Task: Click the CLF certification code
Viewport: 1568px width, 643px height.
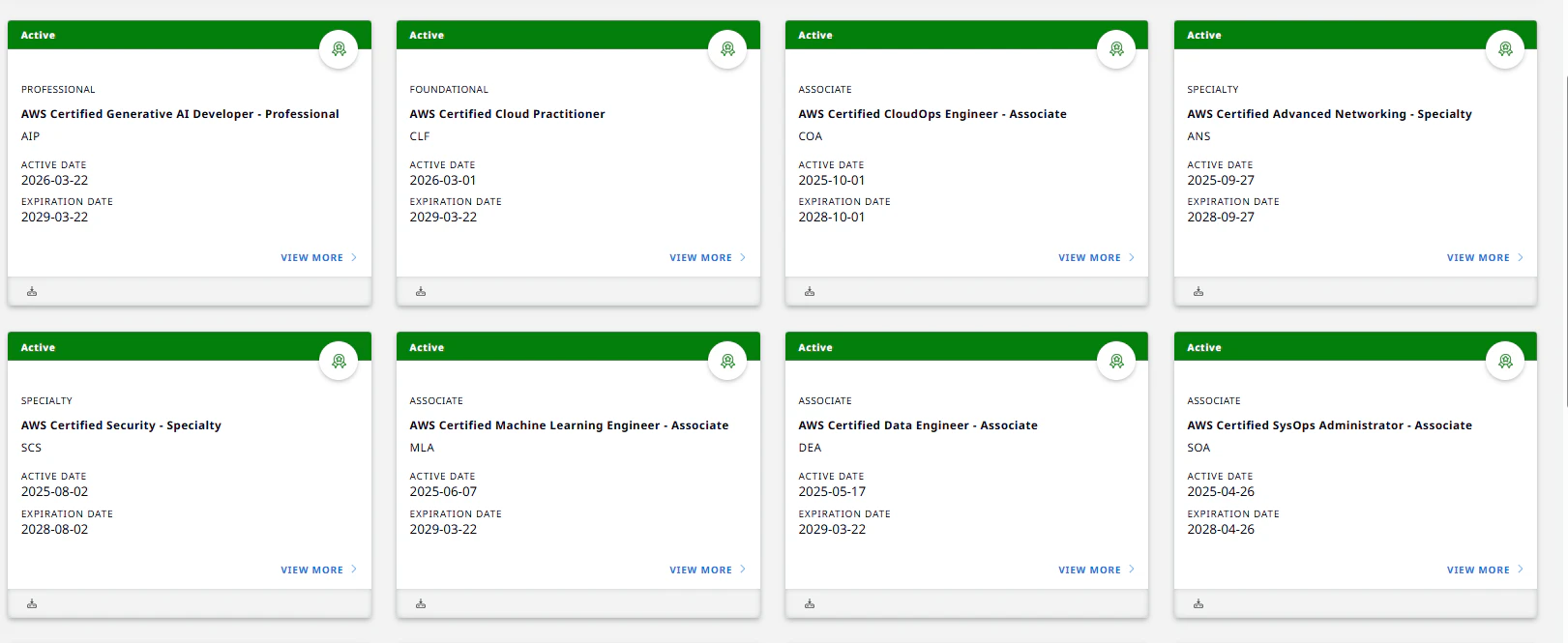Action: click(x=420, y=136)
